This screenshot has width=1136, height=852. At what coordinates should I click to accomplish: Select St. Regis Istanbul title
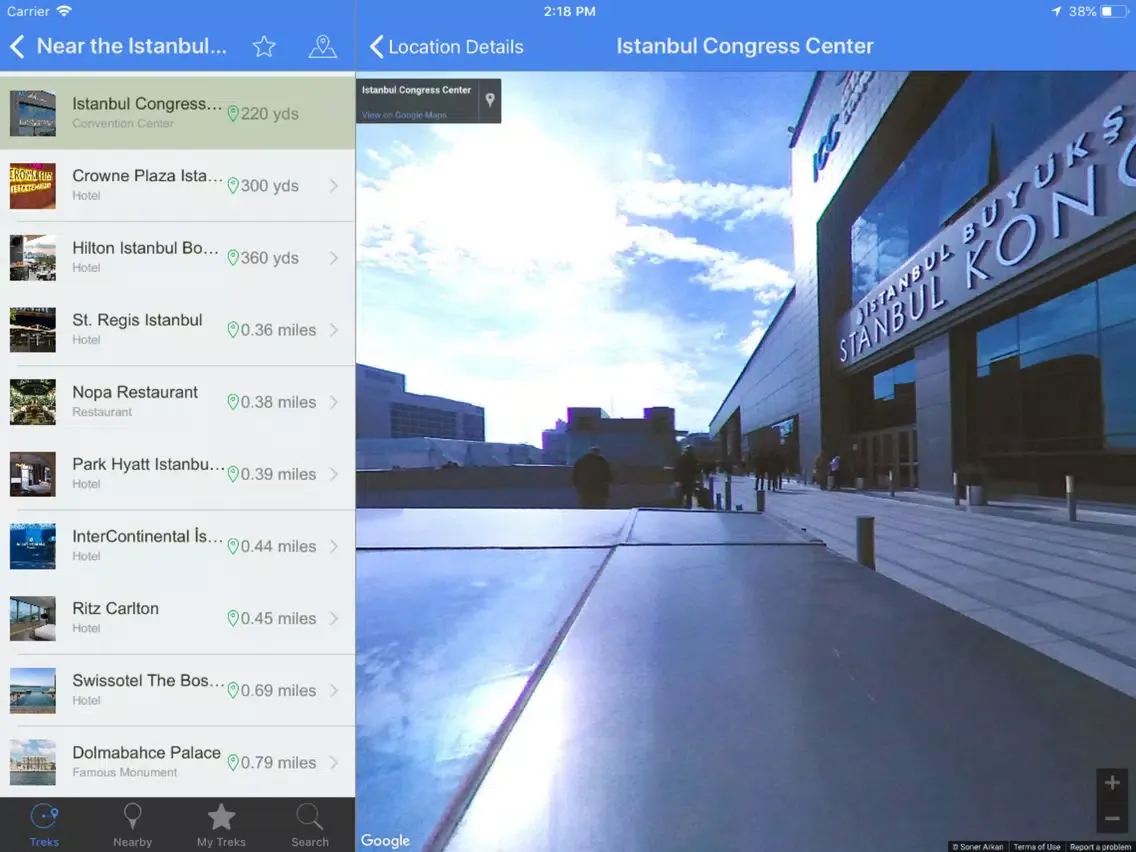[137, 320]
